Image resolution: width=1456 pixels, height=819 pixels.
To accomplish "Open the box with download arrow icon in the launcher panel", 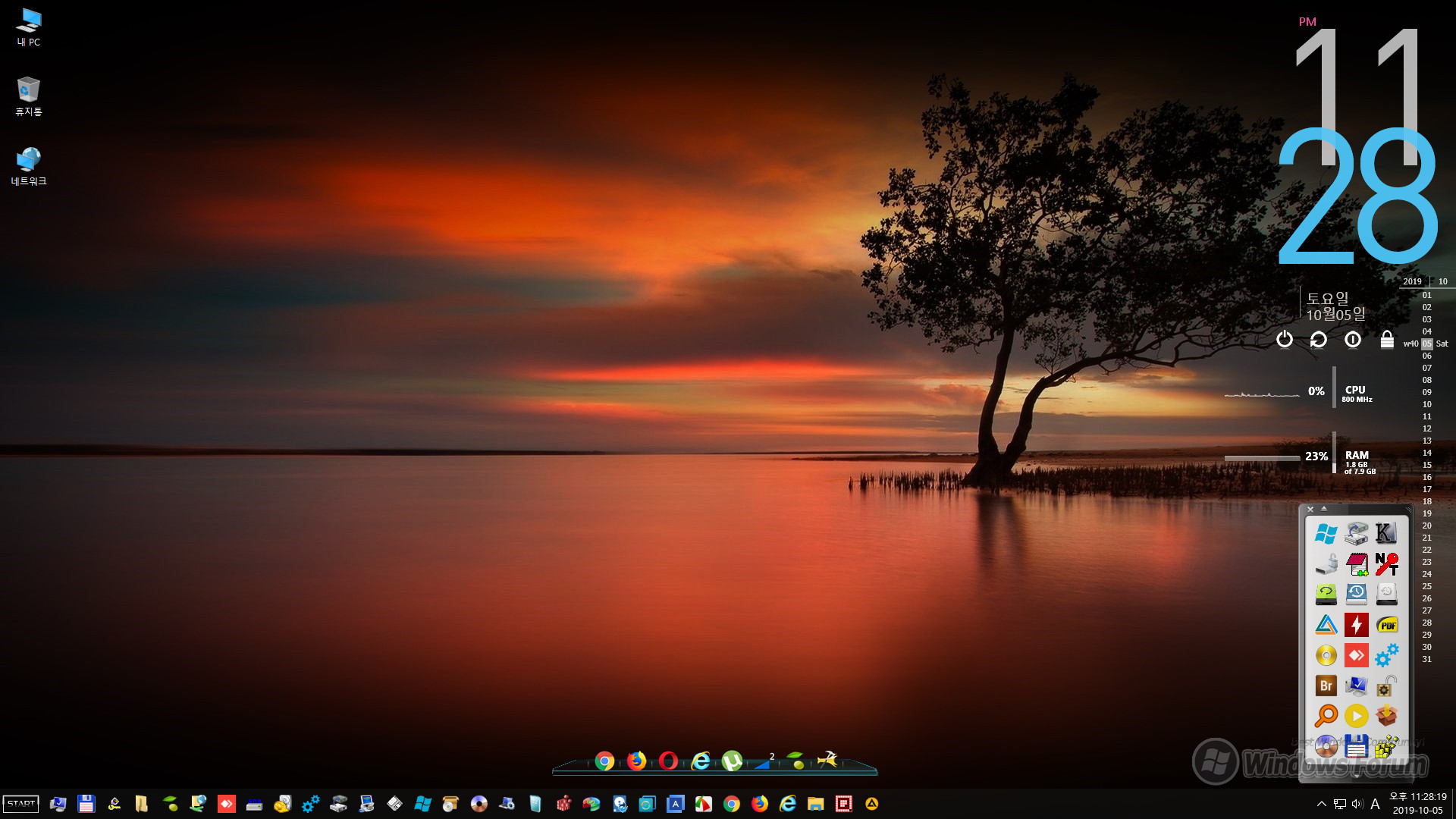I will [x=1386, y=716].
